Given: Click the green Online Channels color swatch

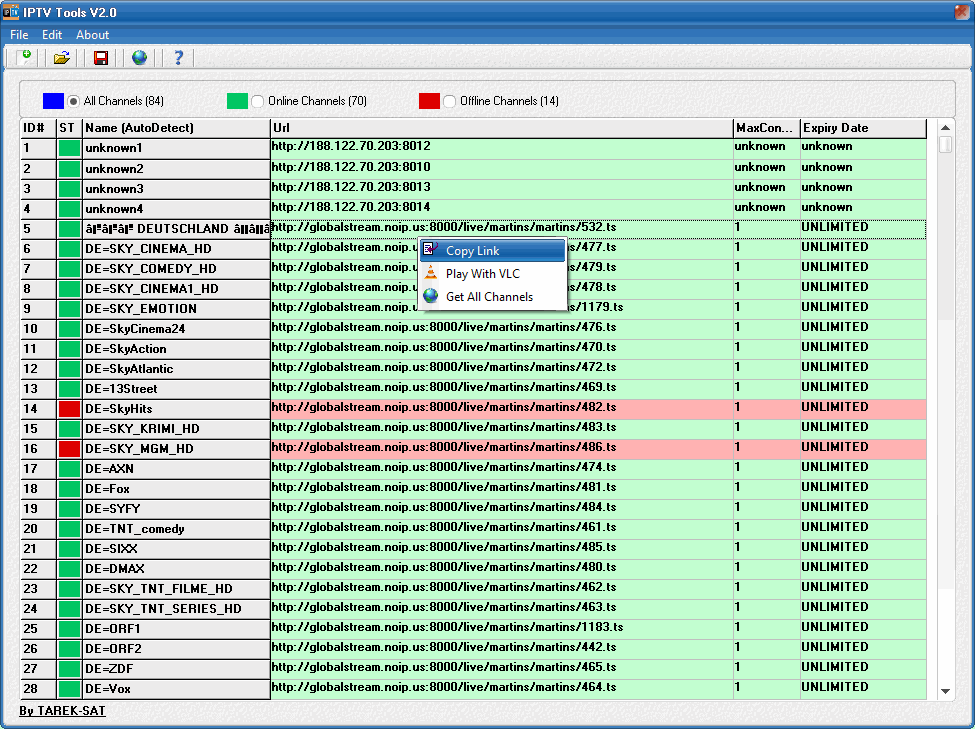Looking at the screenshot, I should [x=238, y=101].
